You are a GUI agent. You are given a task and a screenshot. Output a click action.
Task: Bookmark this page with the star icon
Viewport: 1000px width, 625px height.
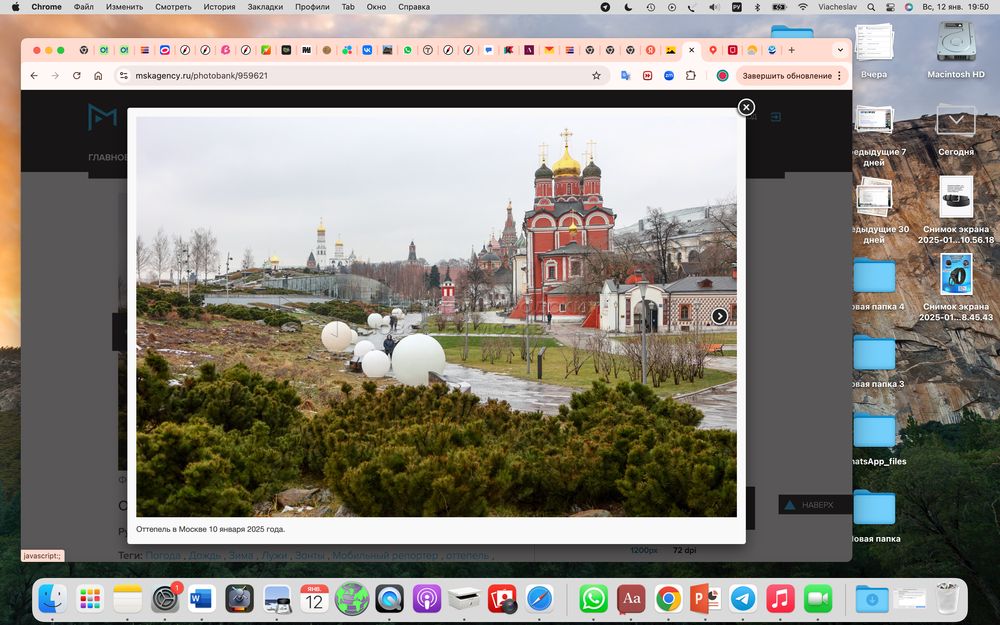(x=597, y=75)
